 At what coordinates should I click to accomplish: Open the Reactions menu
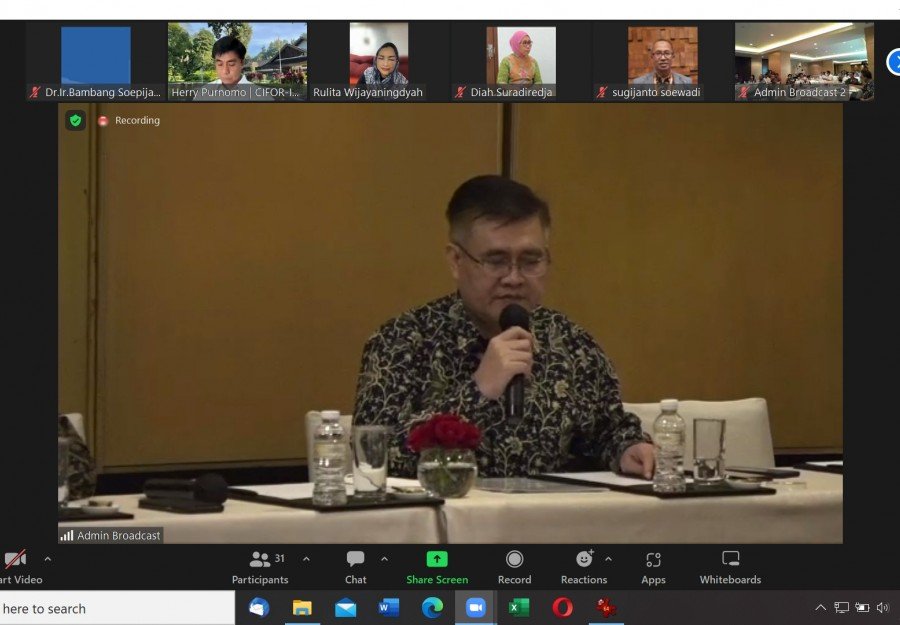[x=584, y=568]
